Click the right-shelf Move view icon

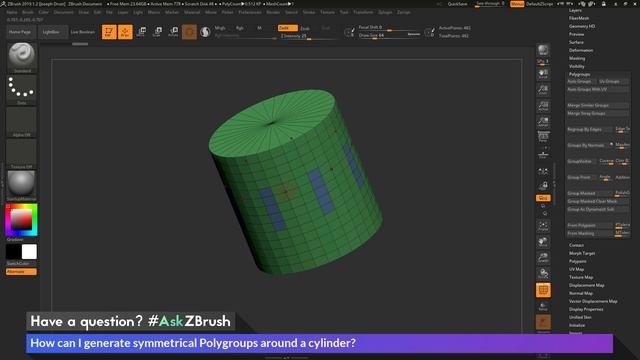(x=543, y=242)
